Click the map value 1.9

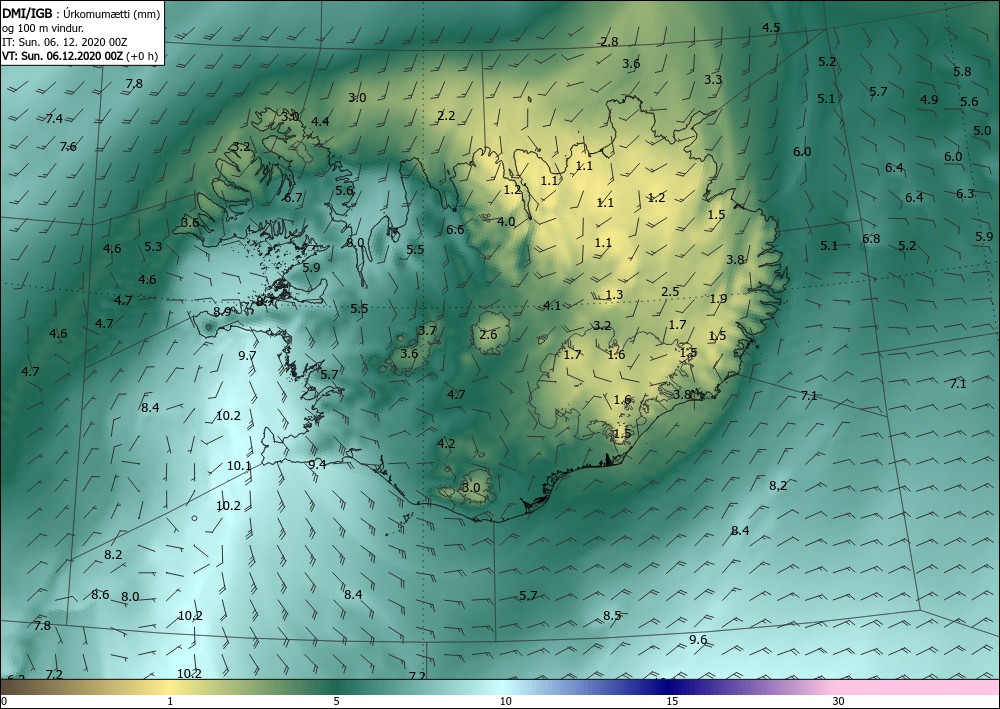718,298
